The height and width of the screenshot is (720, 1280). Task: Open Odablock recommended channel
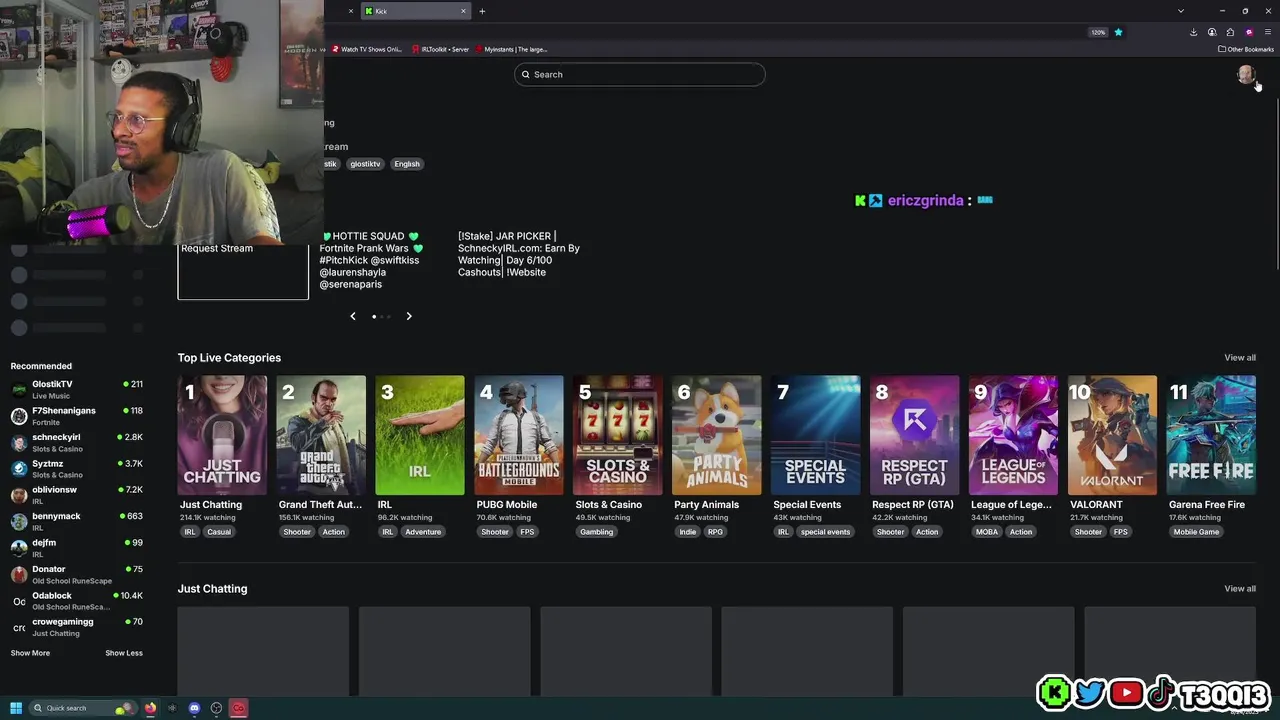click(77, 600)
